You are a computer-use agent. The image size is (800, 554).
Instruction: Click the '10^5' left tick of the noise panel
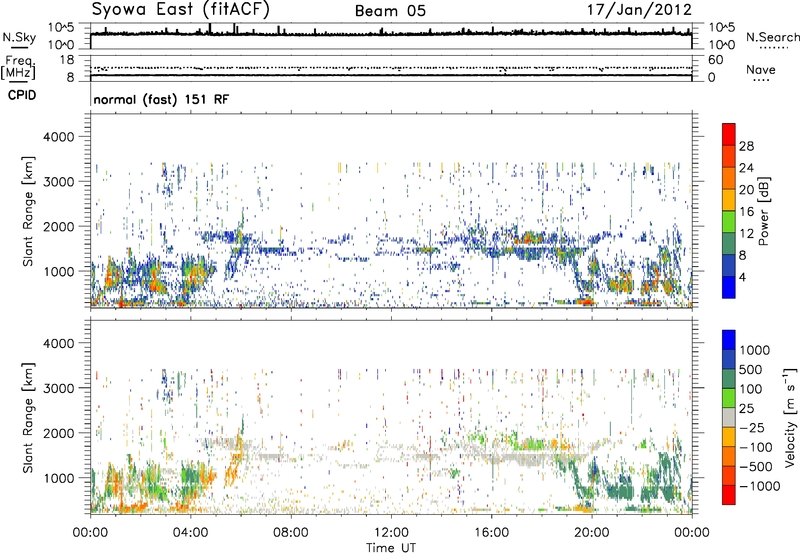[61, 28]
